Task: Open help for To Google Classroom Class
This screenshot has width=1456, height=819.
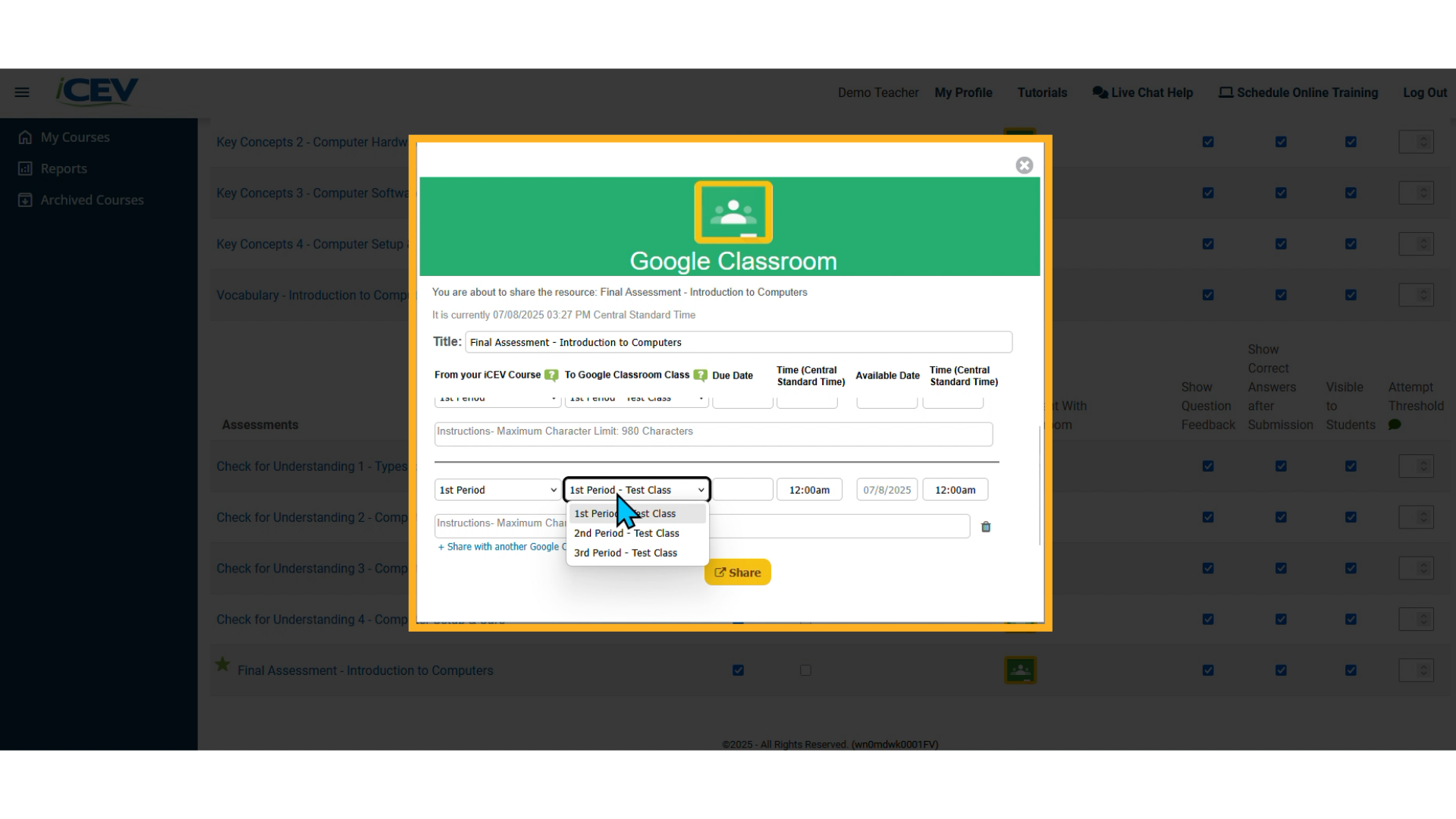Action: (x=701, y=375)
